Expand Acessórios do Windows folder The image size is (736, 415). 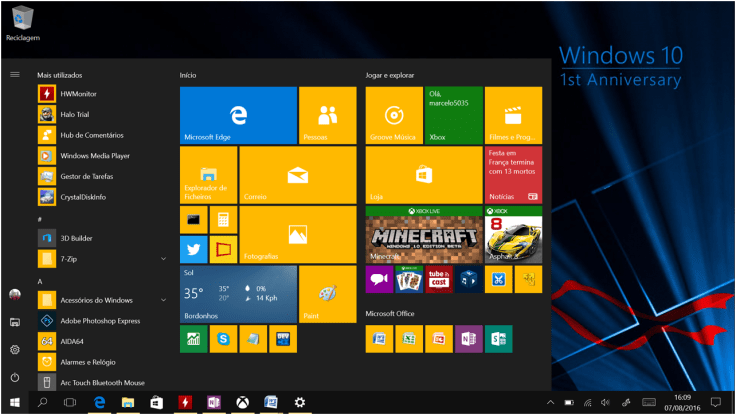click(163, 300)
